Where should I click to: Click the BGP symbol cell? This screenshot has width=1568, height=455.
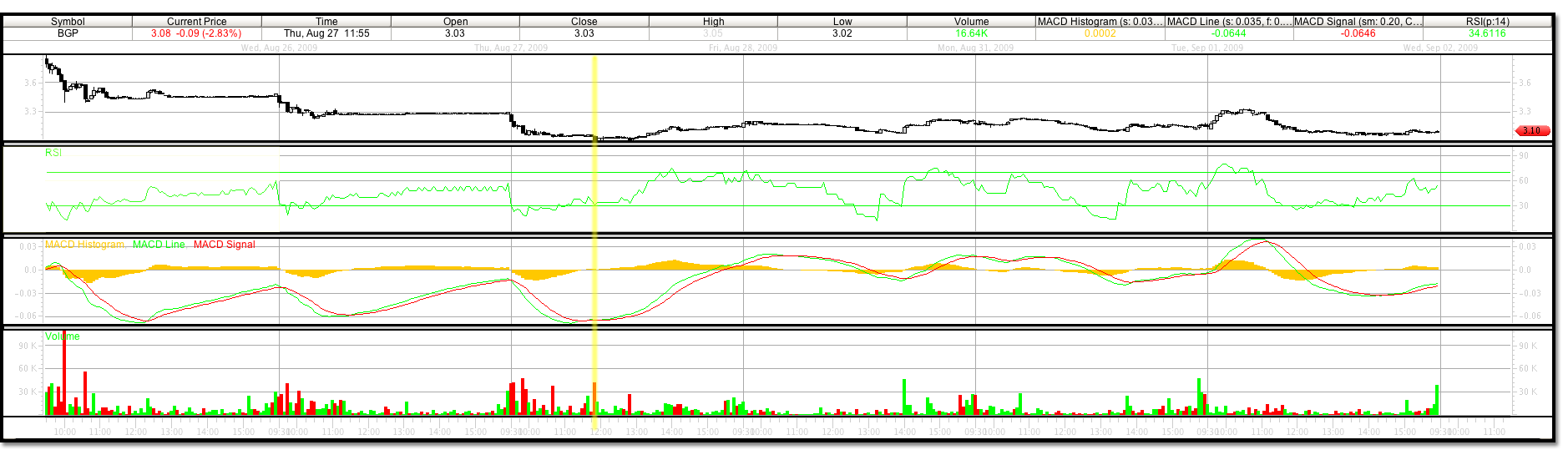68,33
